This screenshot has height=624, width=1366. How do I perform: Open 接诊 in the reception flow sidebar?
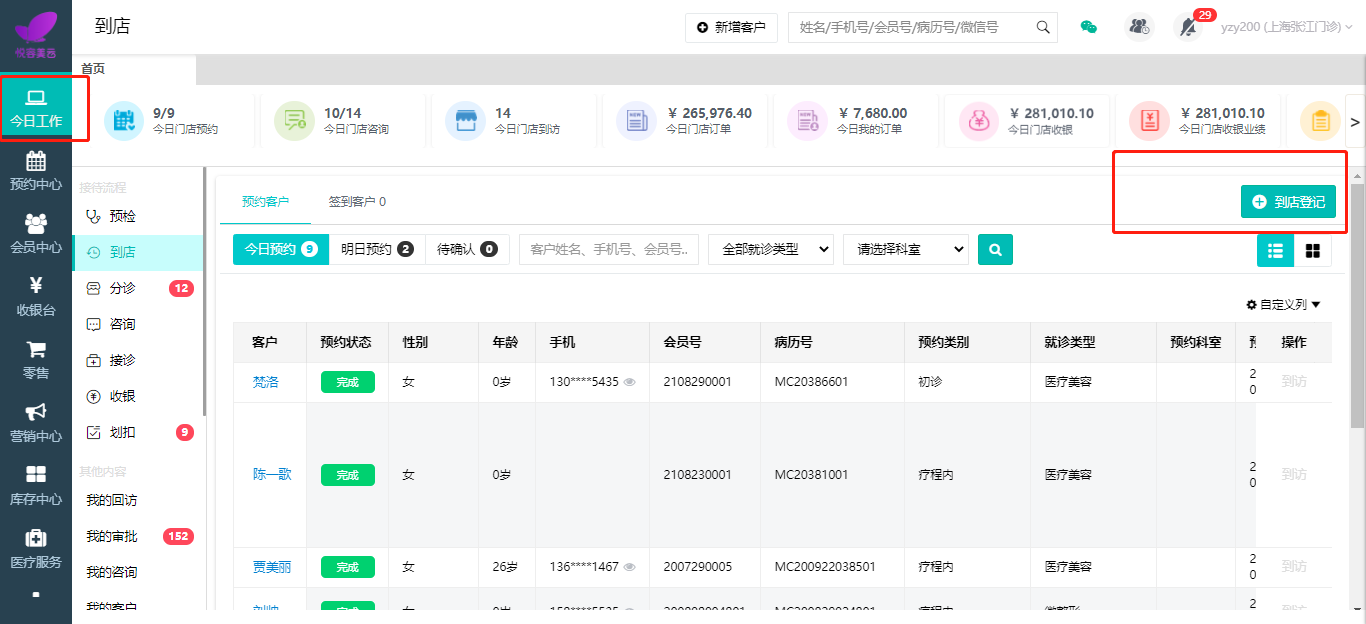coord(138,360)
